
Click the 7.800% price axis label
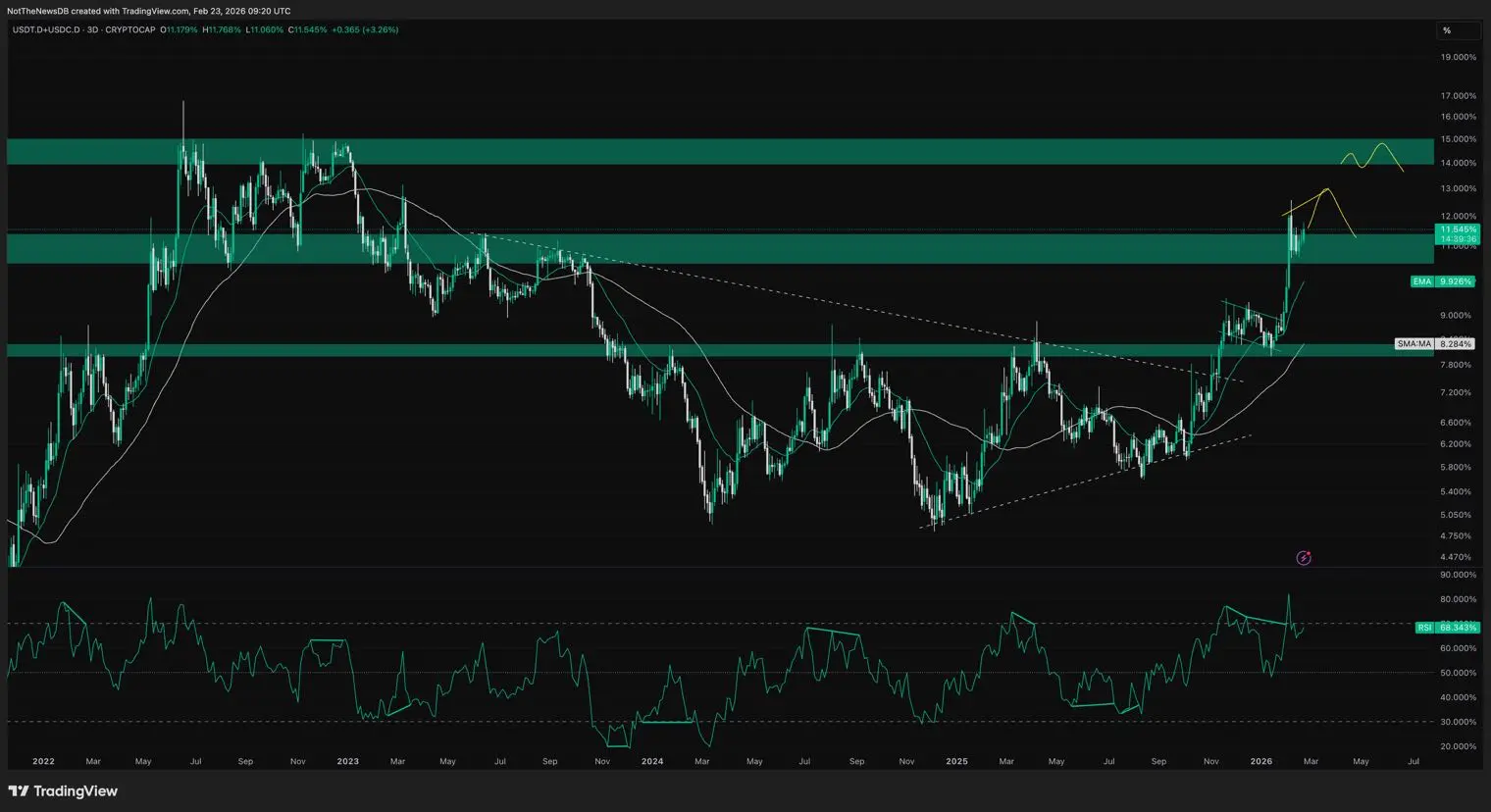[1456, 365]
